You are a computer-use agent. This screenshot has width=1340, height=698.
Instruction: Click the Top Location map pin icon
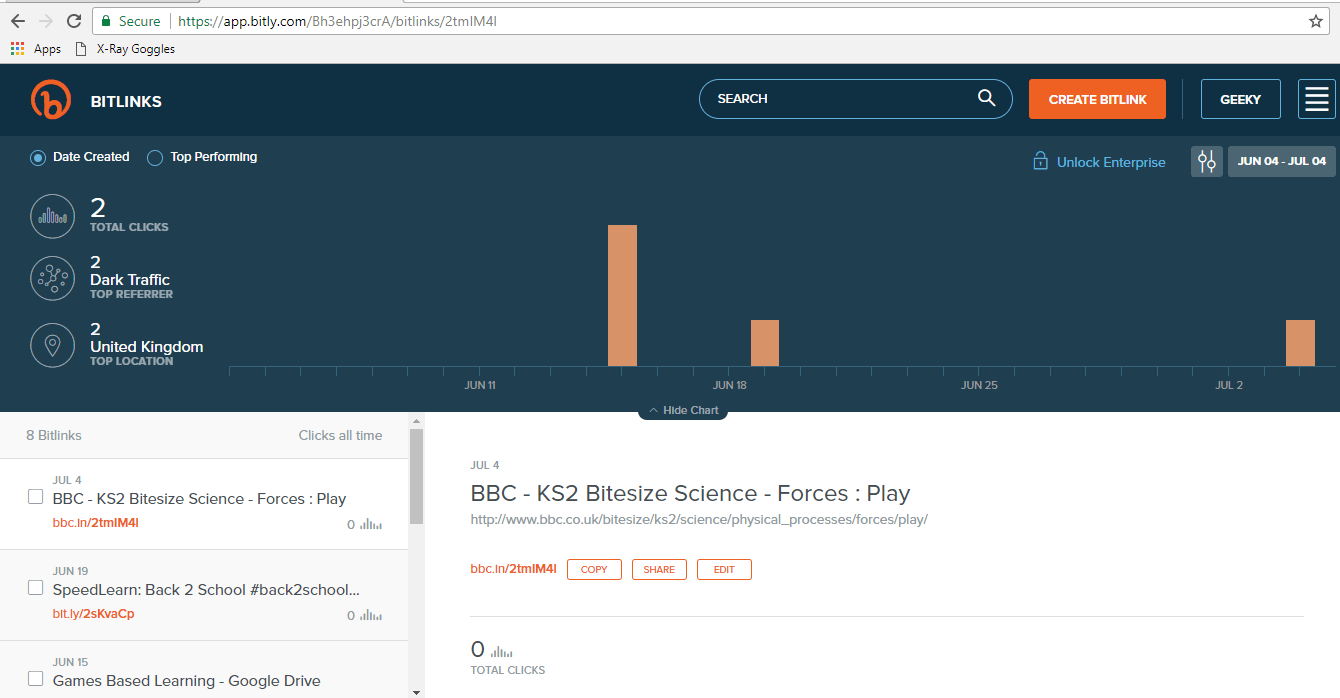click(52, 345)
